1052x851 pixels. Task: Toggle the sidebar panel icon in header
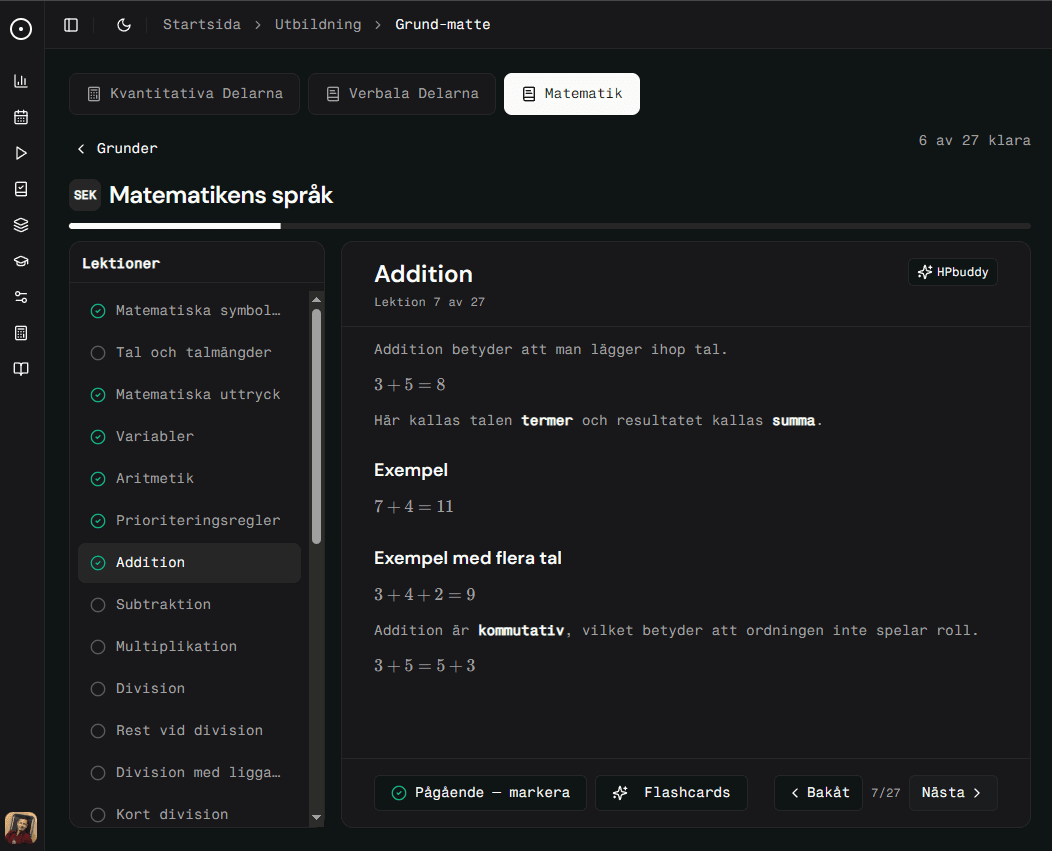(x=71, y=25)
